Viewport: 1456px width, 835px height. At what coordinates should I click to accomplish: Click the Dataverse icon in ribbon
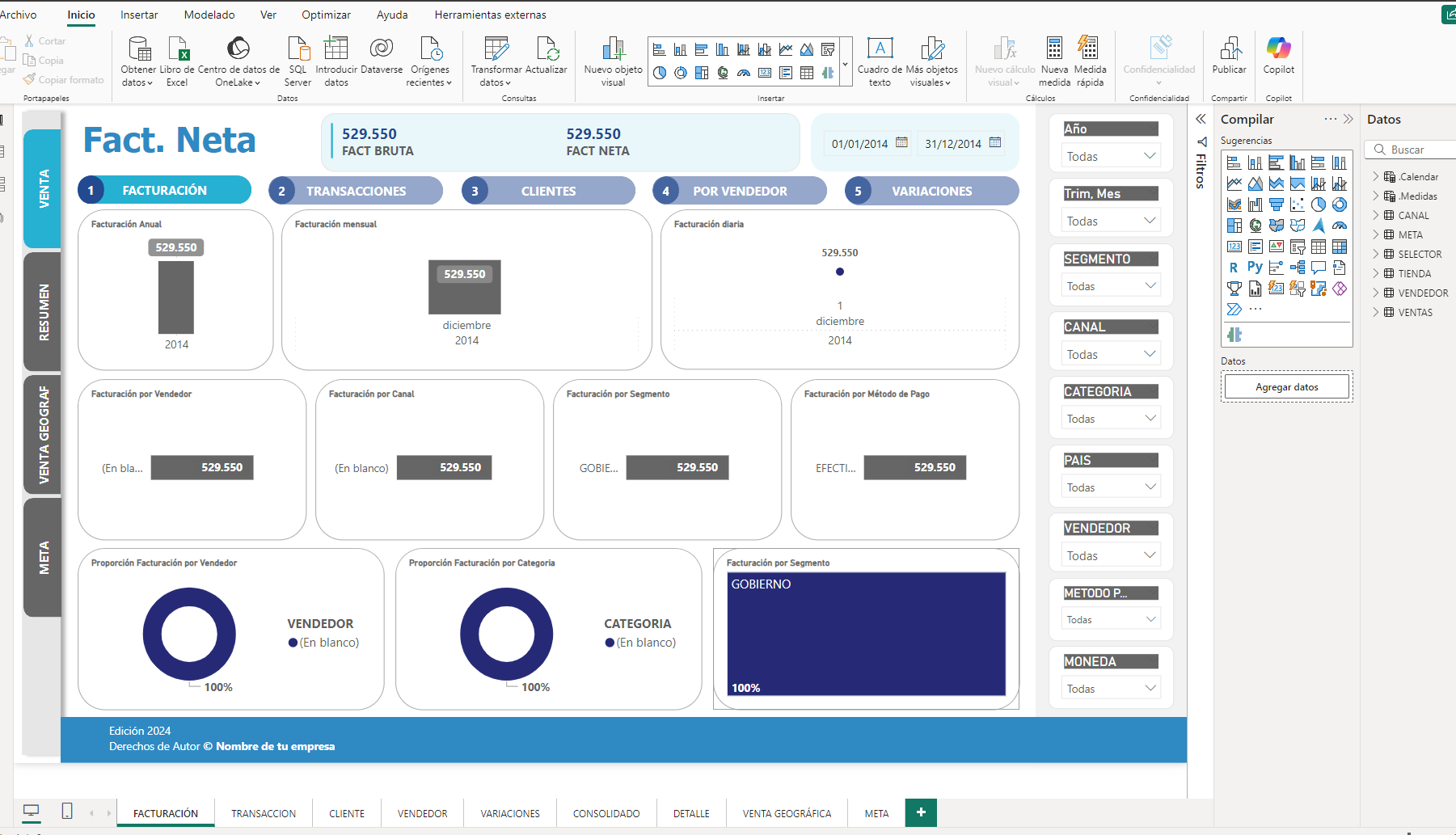point(381,50)
